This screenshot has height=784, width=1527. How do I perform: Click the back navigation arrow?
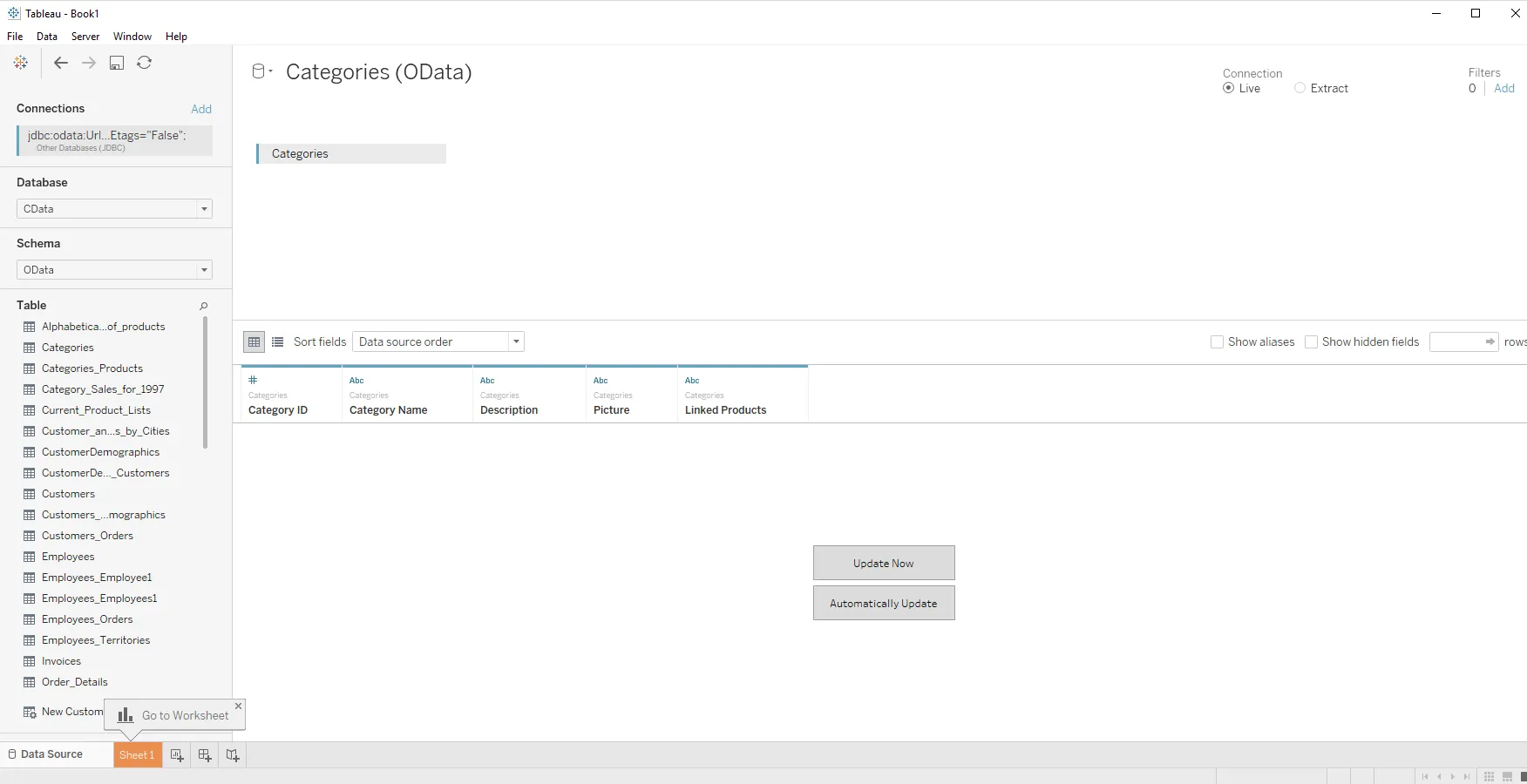(x=60, y=63)
